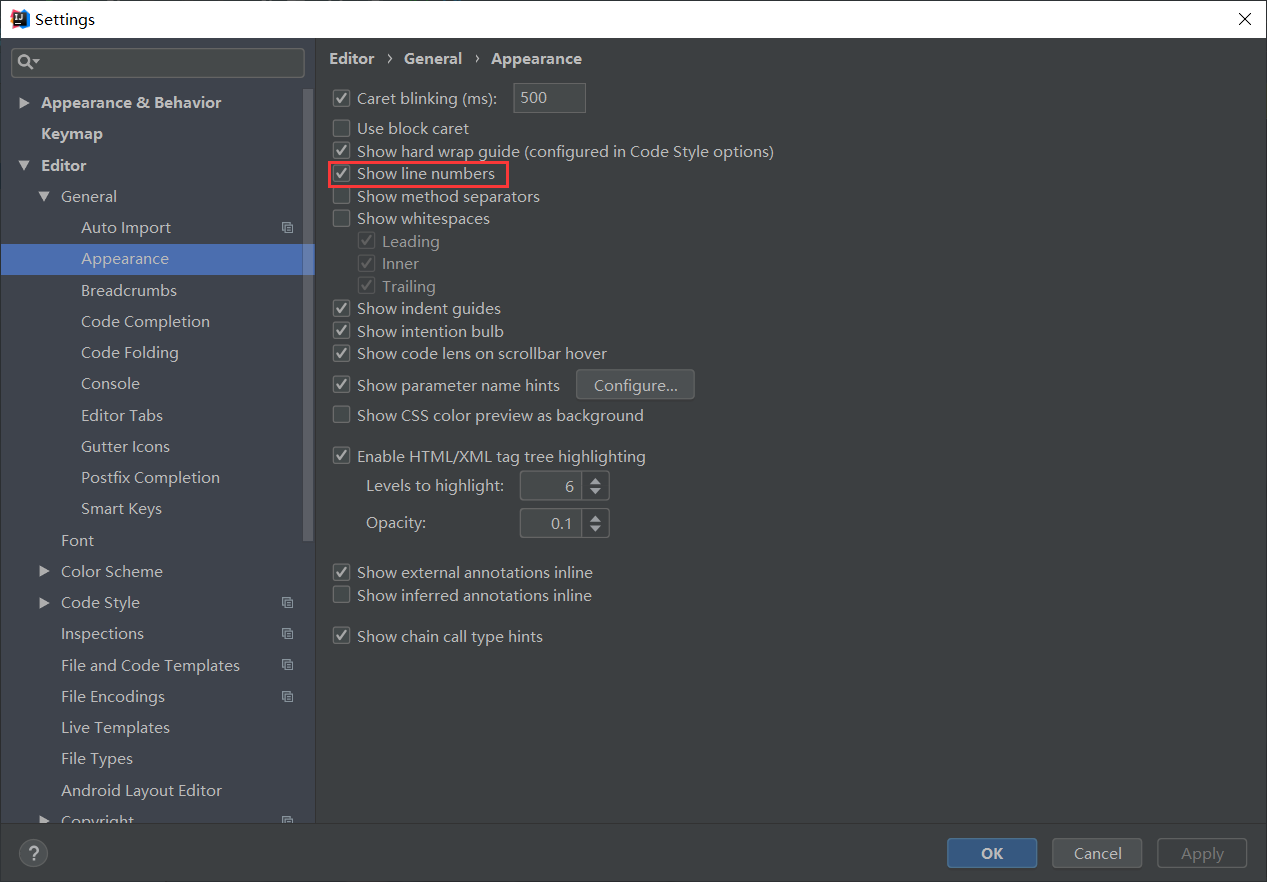Image resolution: width=1267 pixels, height=882 pixels.
Task: Click the General breadcrumb in header
Action: [433, 59]
